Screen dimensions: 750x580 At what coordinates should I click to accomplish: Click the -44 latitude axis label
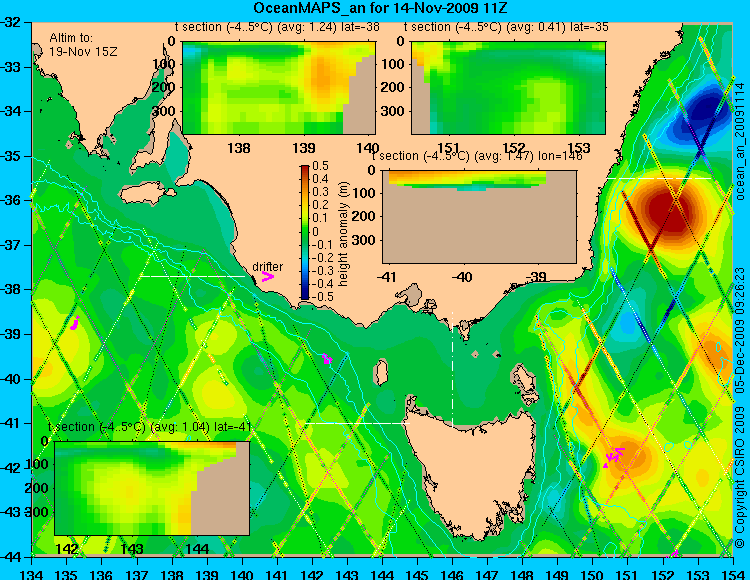click(x=11, y=557)
